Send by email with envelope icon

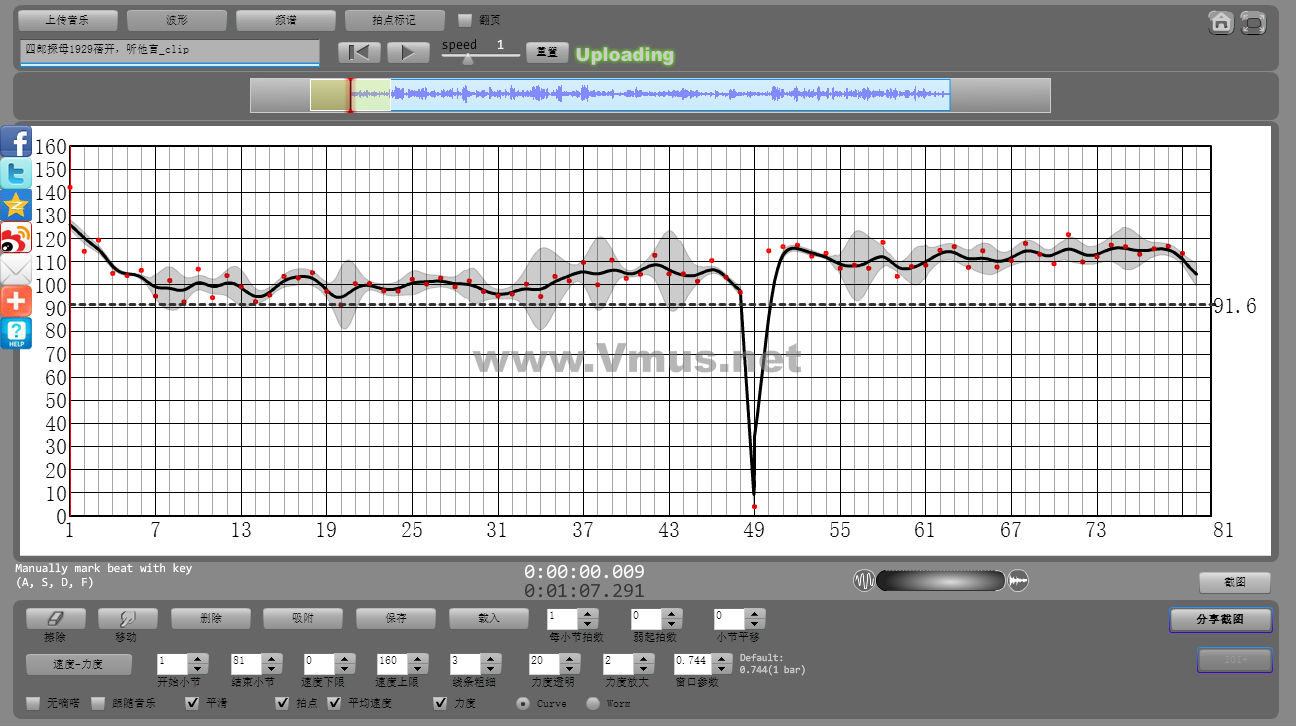coord(16,270)
